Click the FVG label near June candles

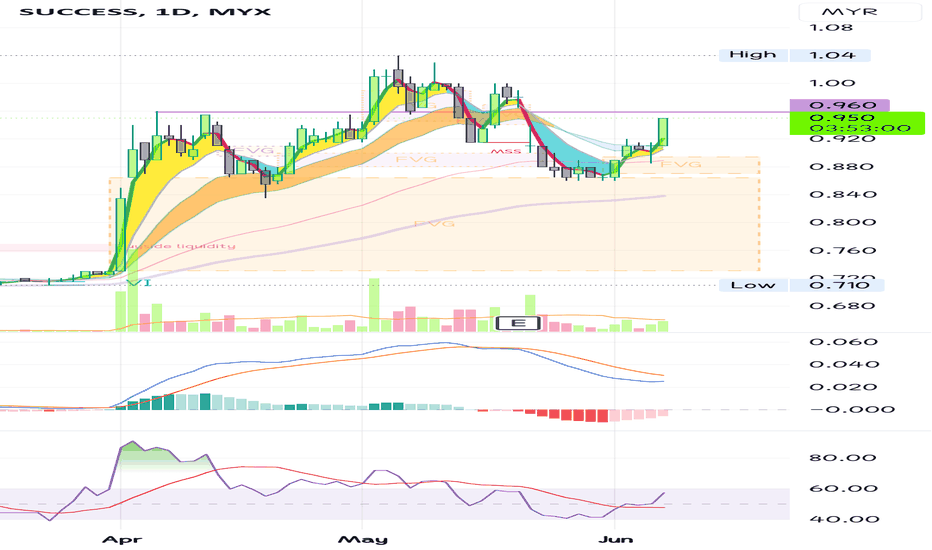681,164
